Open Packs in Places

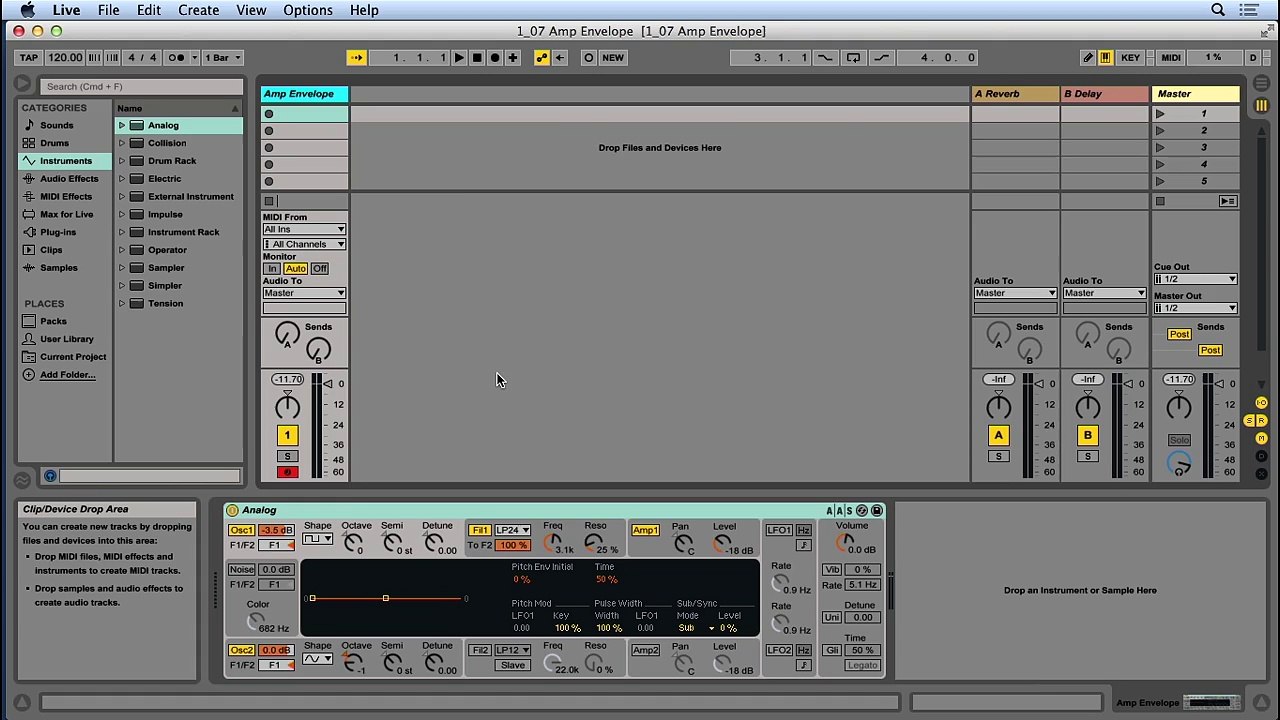click(53, 321)
